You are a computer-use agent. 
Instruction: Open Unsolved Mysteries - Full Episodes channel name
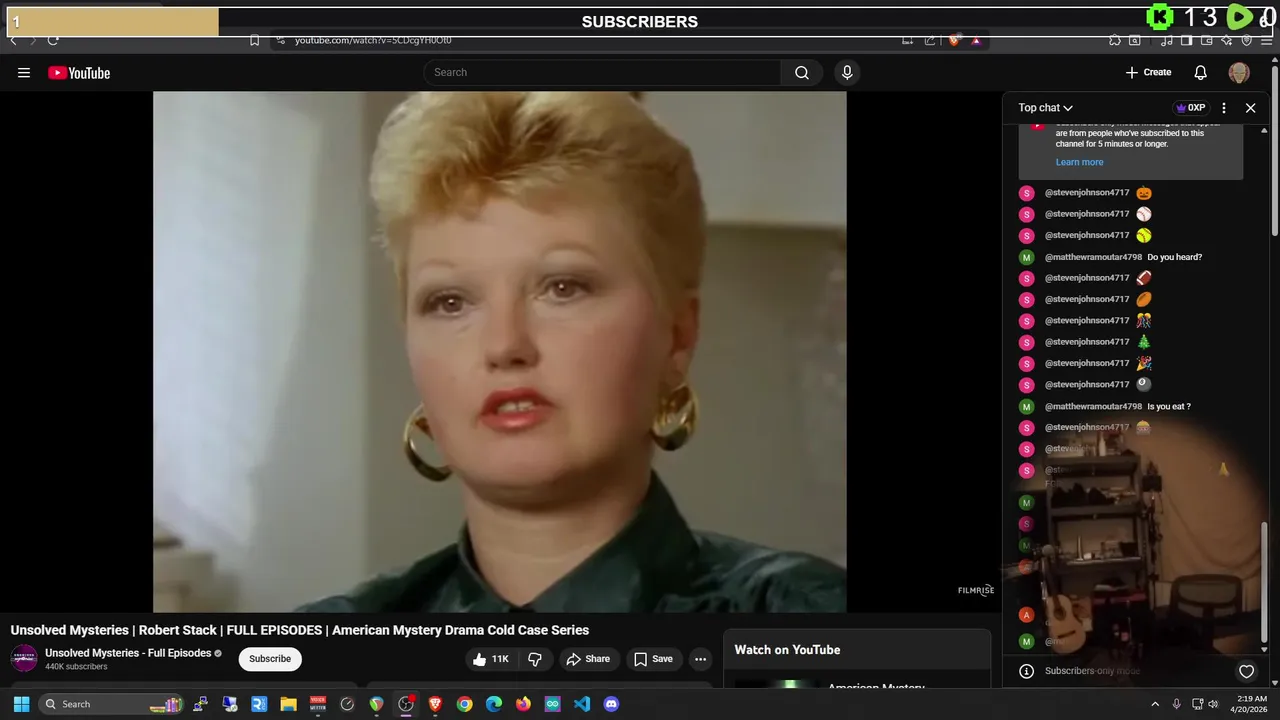[128, 653]
